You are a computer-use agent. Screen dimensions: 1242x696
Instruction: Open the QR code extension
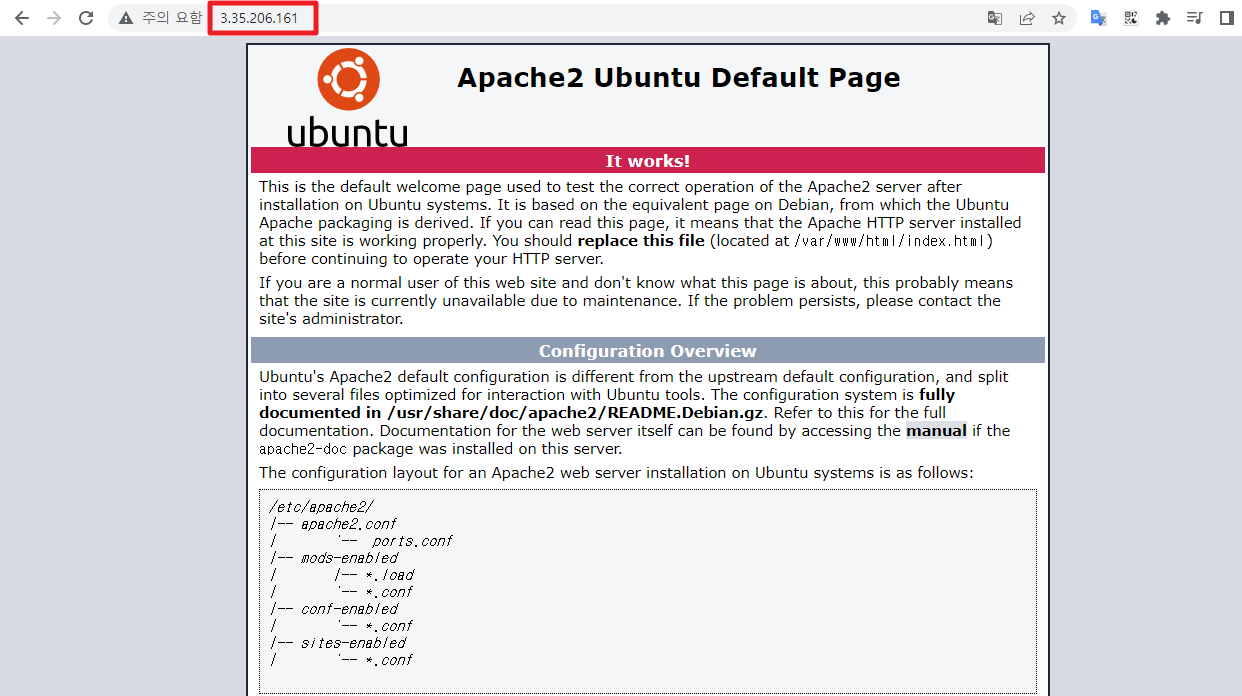pyautogui.click(x=1130, y=18)
